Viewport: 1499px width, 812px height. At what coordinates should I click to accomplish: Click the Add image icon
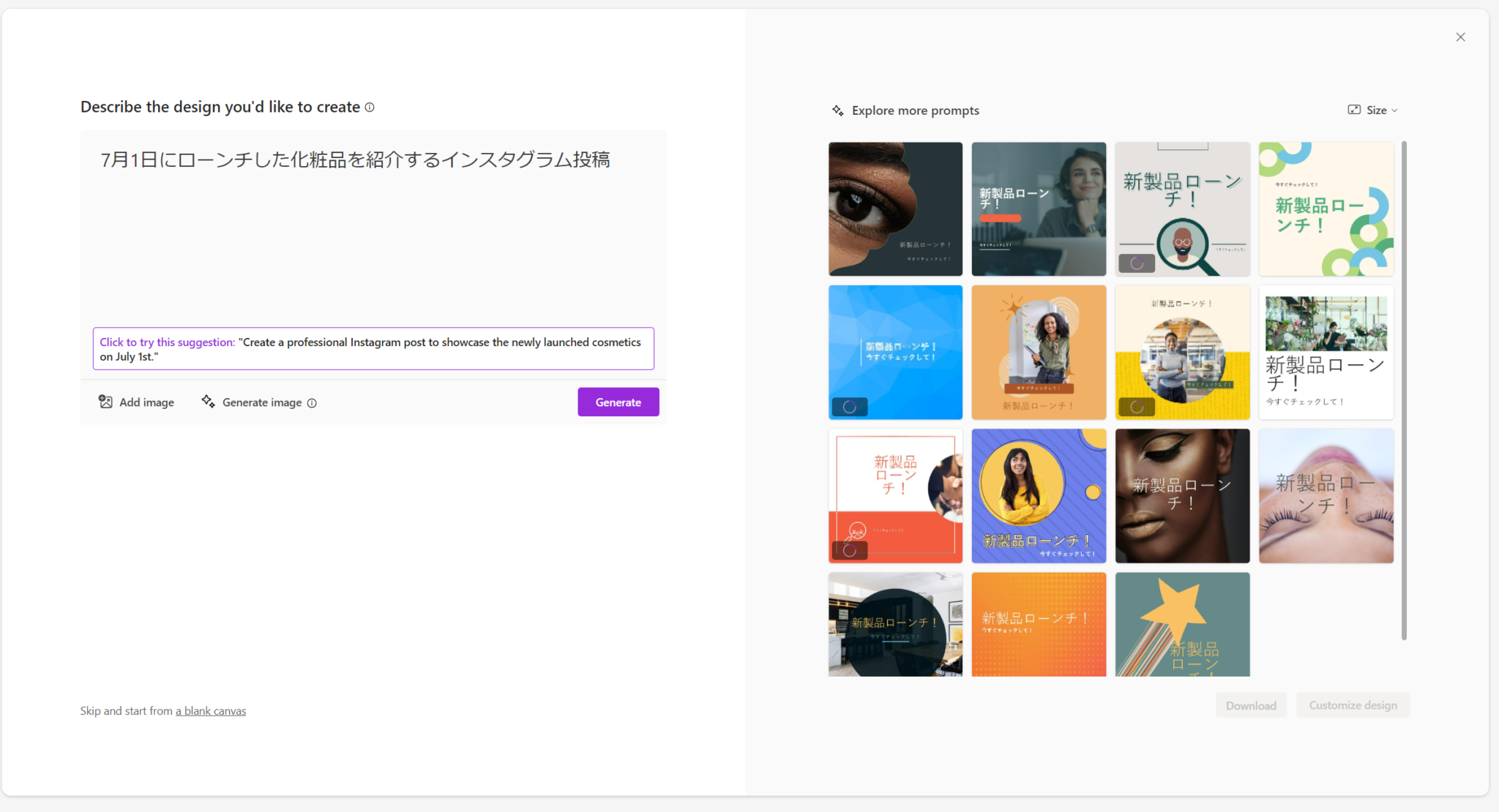click(x=107, y=402)
